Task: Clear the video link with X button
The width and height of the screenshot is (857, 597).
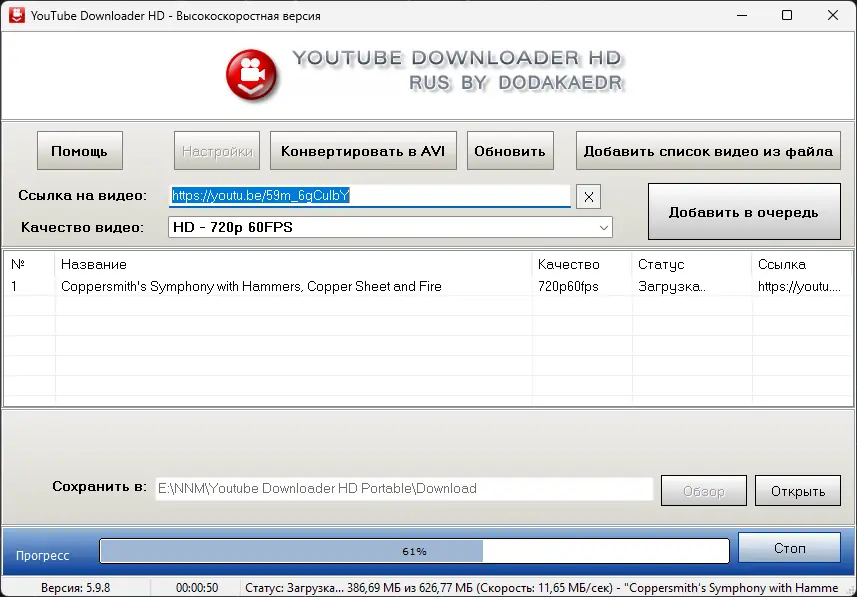Action: click(x=588, y=197)
